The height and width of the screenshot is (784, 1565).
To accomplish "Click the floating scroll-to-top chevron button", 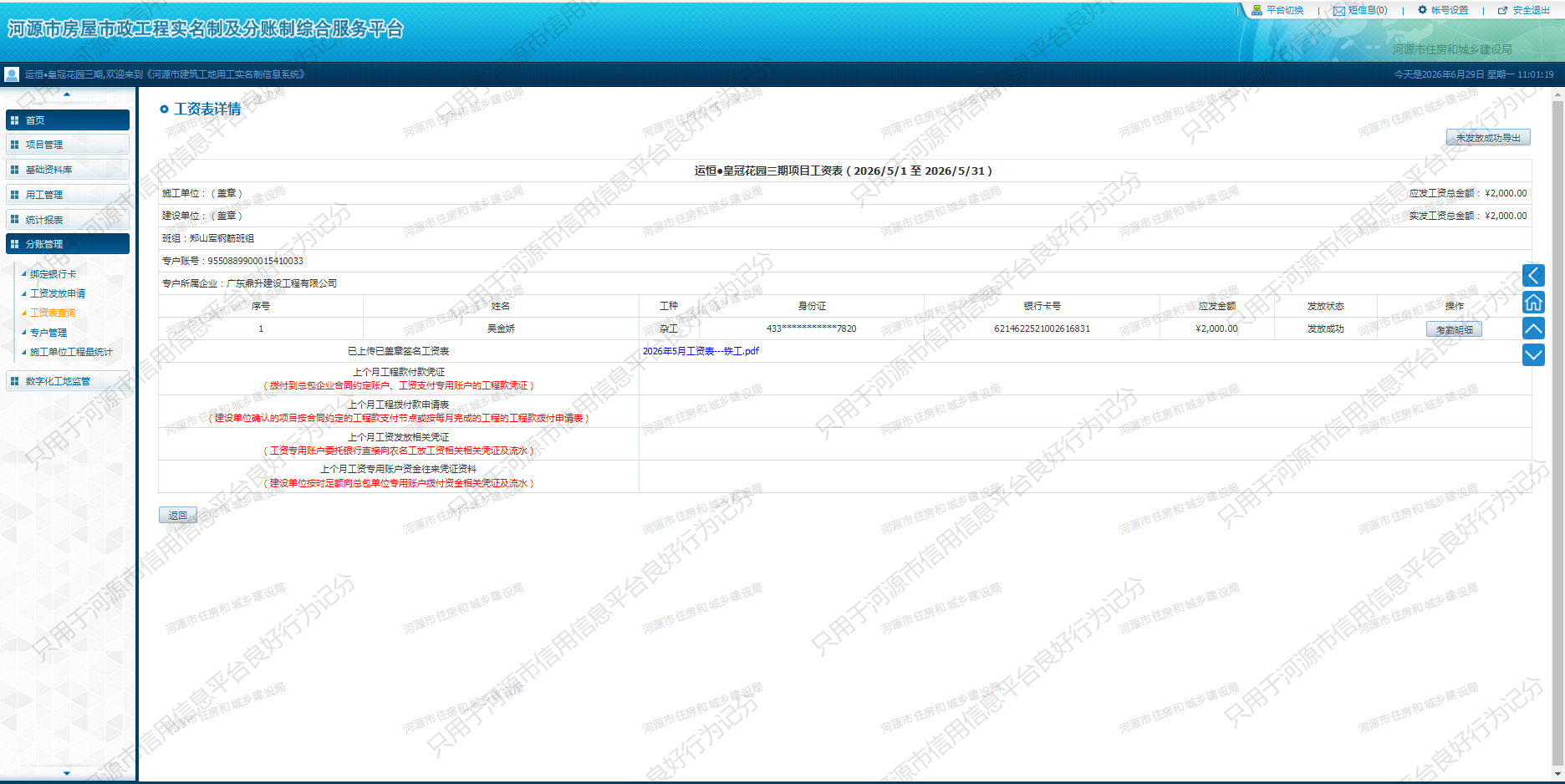I will click(1533, 328).
